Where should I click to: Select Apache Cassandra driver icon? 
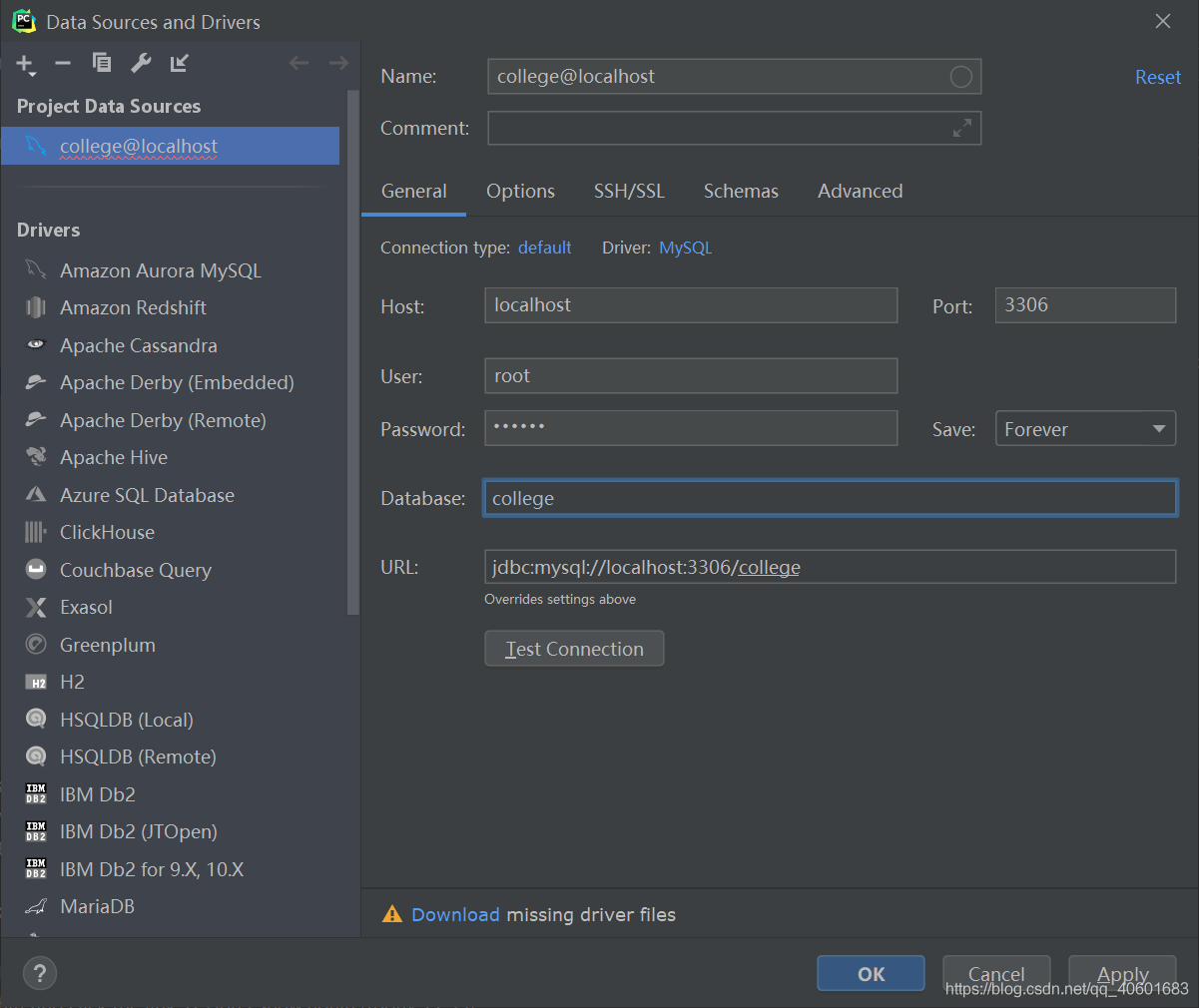36,344
